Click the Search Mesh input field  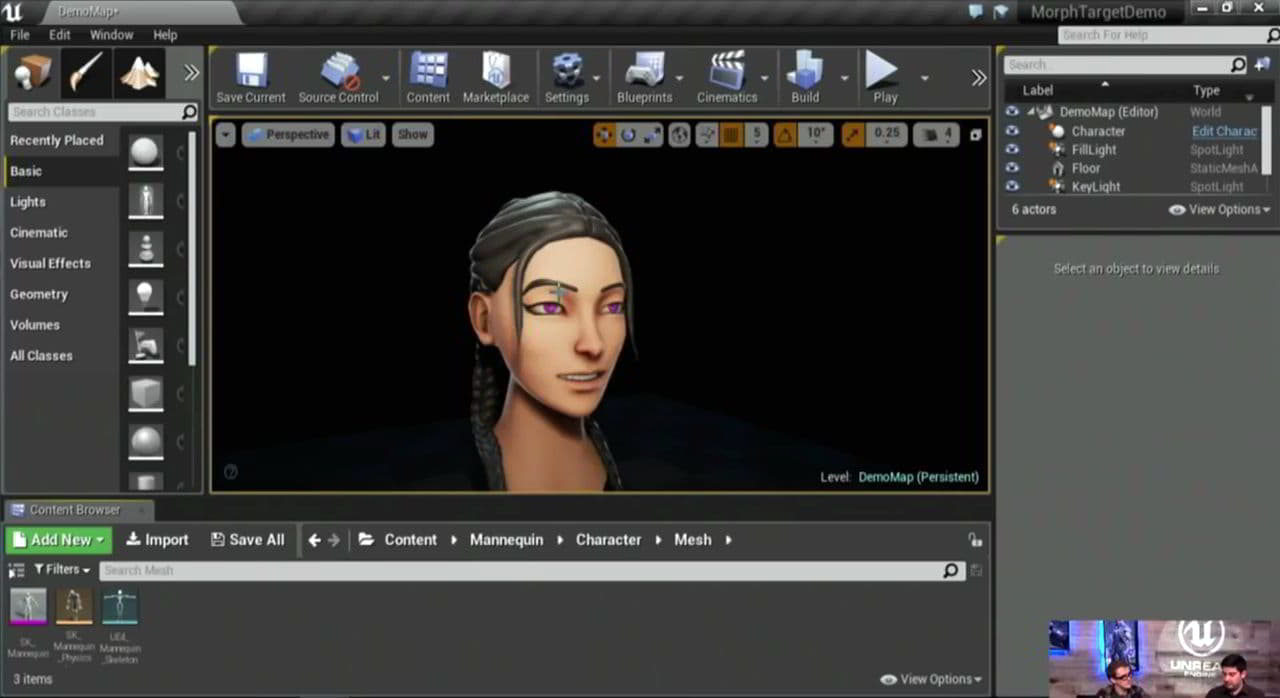[x=520, y=570]
